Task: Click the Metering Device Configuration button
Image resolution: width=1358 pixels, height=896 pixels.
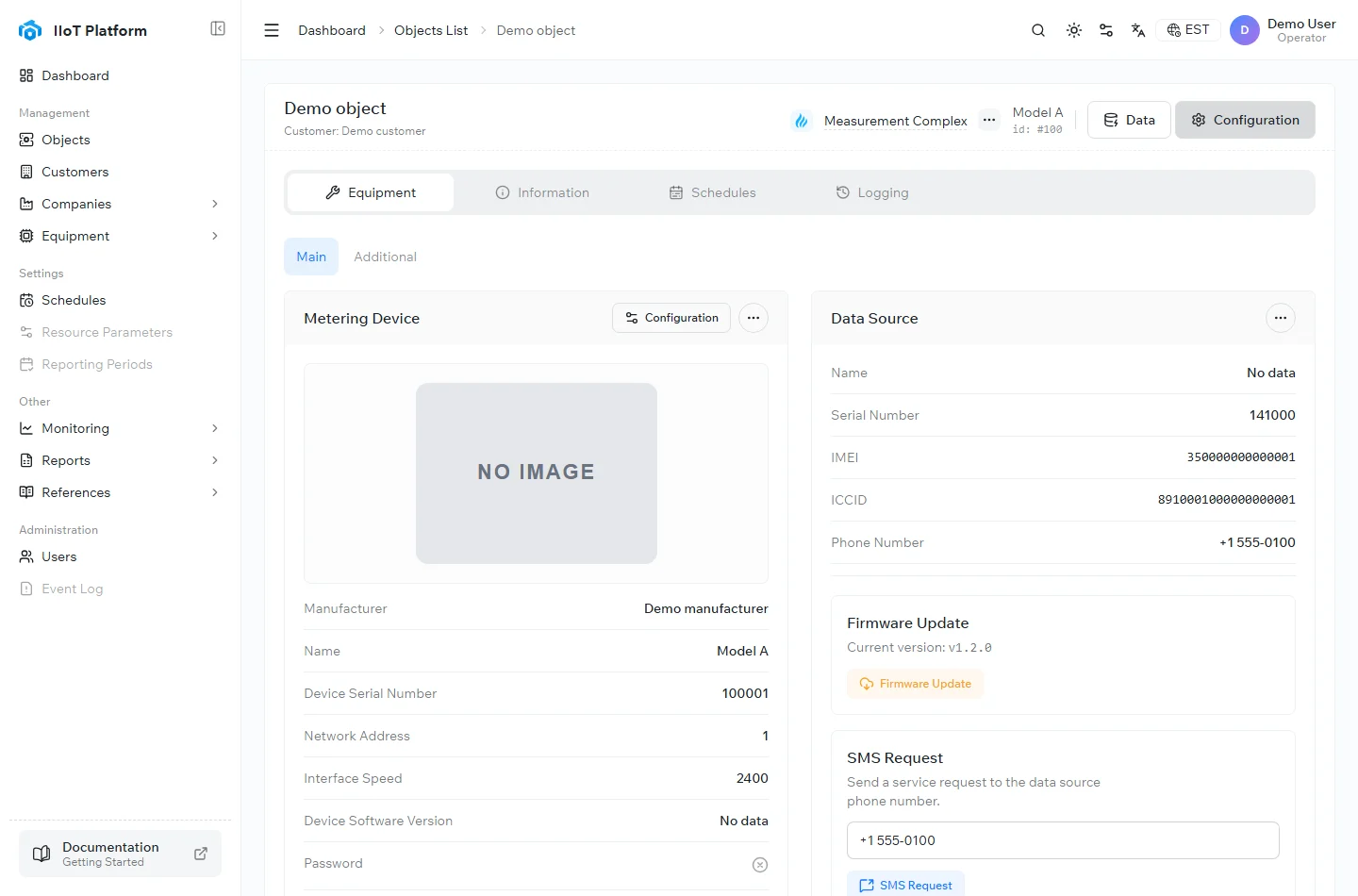Action: click(x=671, y=318)
